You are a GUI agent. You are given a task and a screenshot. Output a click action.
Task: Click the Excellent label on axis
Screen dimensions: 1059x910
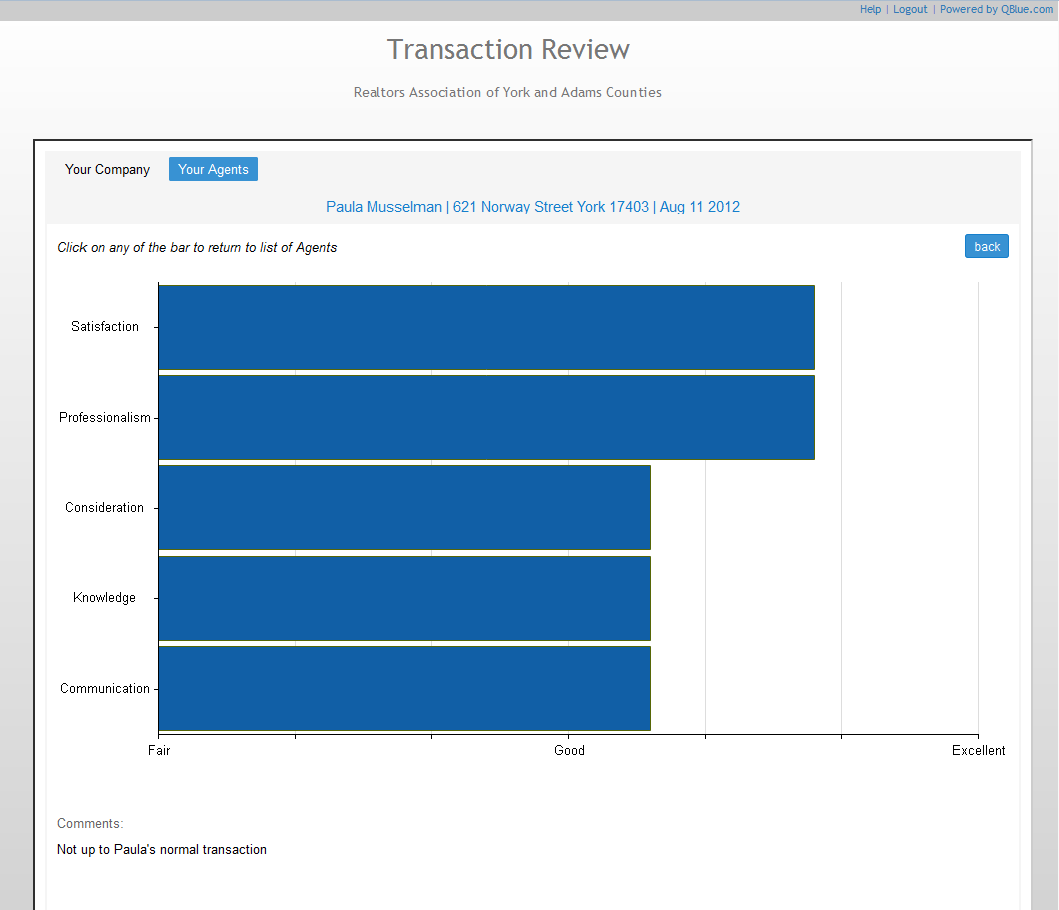pos(978,750)
